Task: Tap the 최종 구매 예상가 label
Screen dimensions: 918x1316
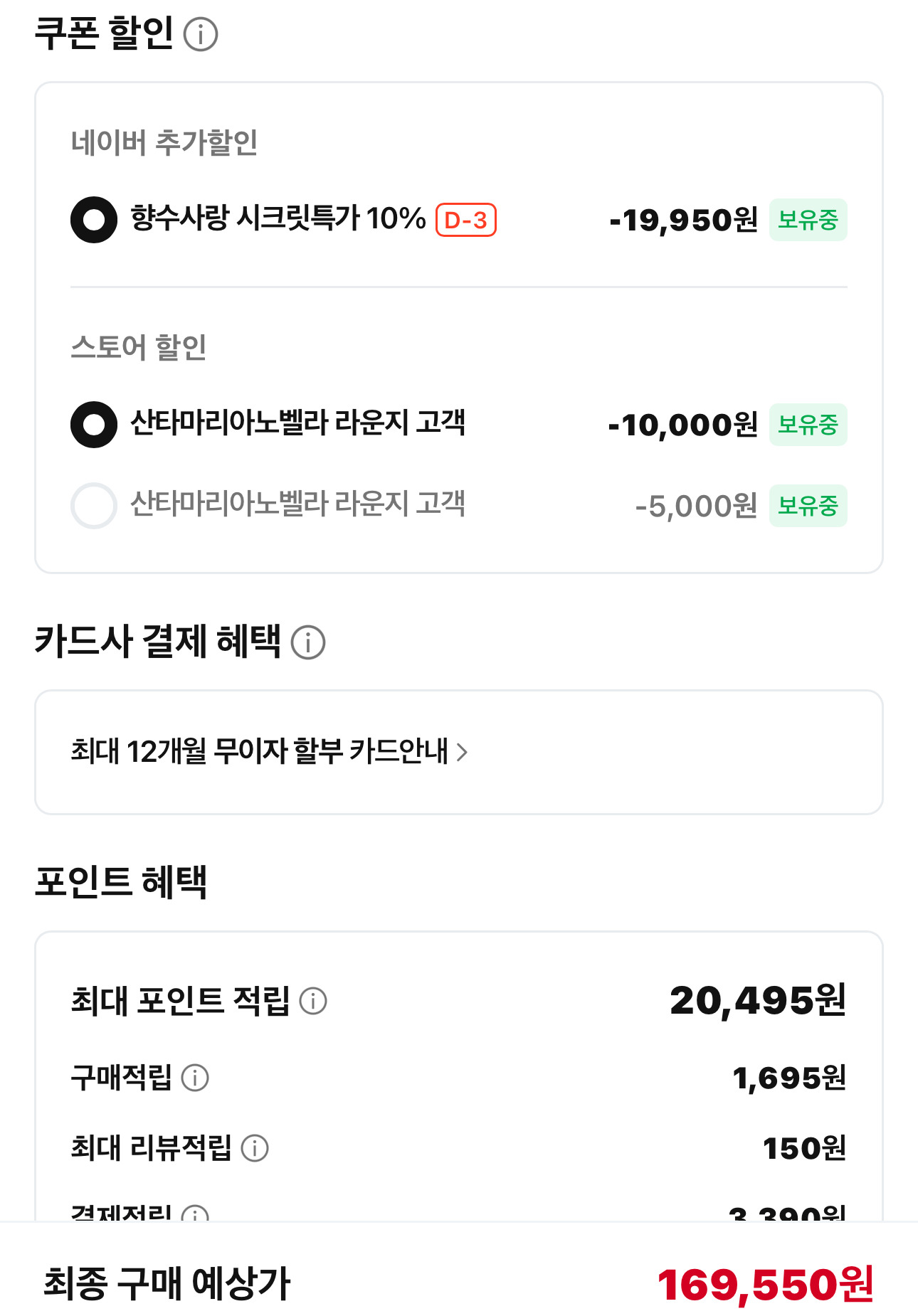Action: 167,1283
